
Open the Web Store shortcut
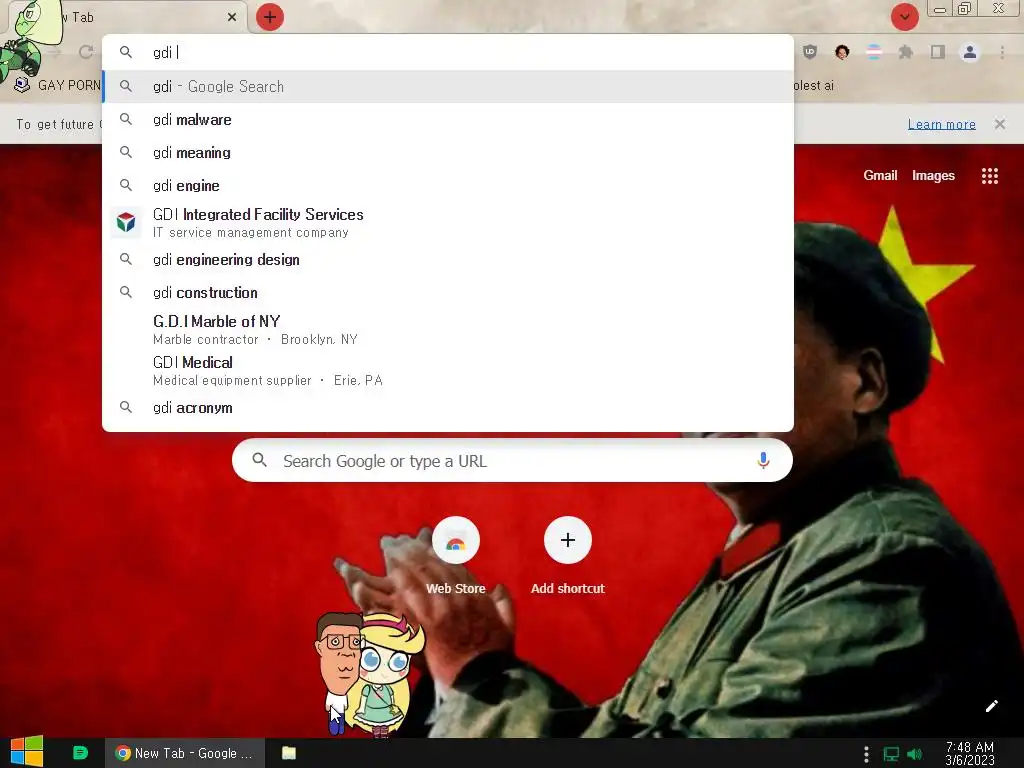(x=455, y=556)
